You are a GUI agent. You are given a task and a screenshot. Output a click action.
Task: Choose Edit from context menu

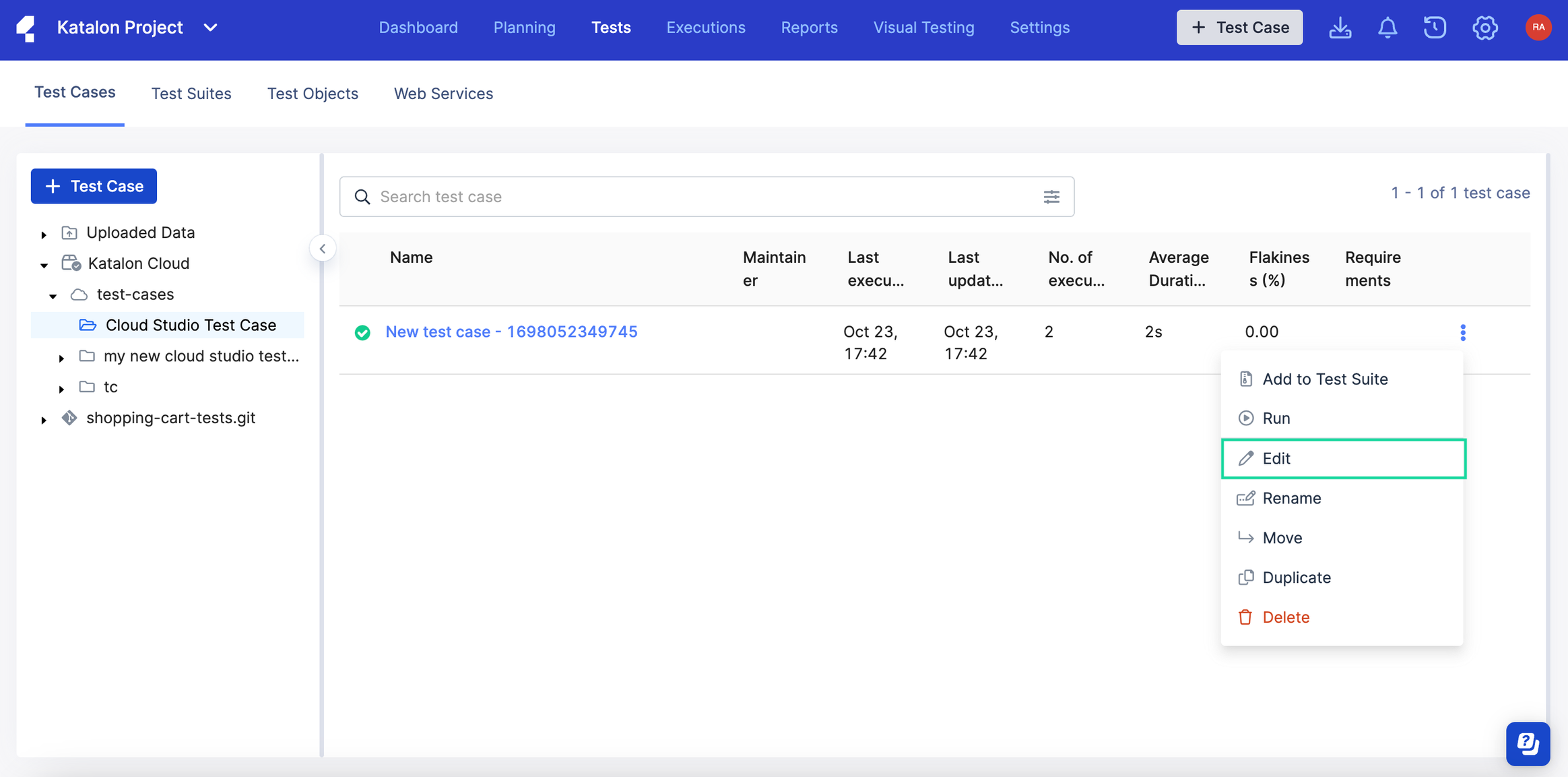(1343, 459)
